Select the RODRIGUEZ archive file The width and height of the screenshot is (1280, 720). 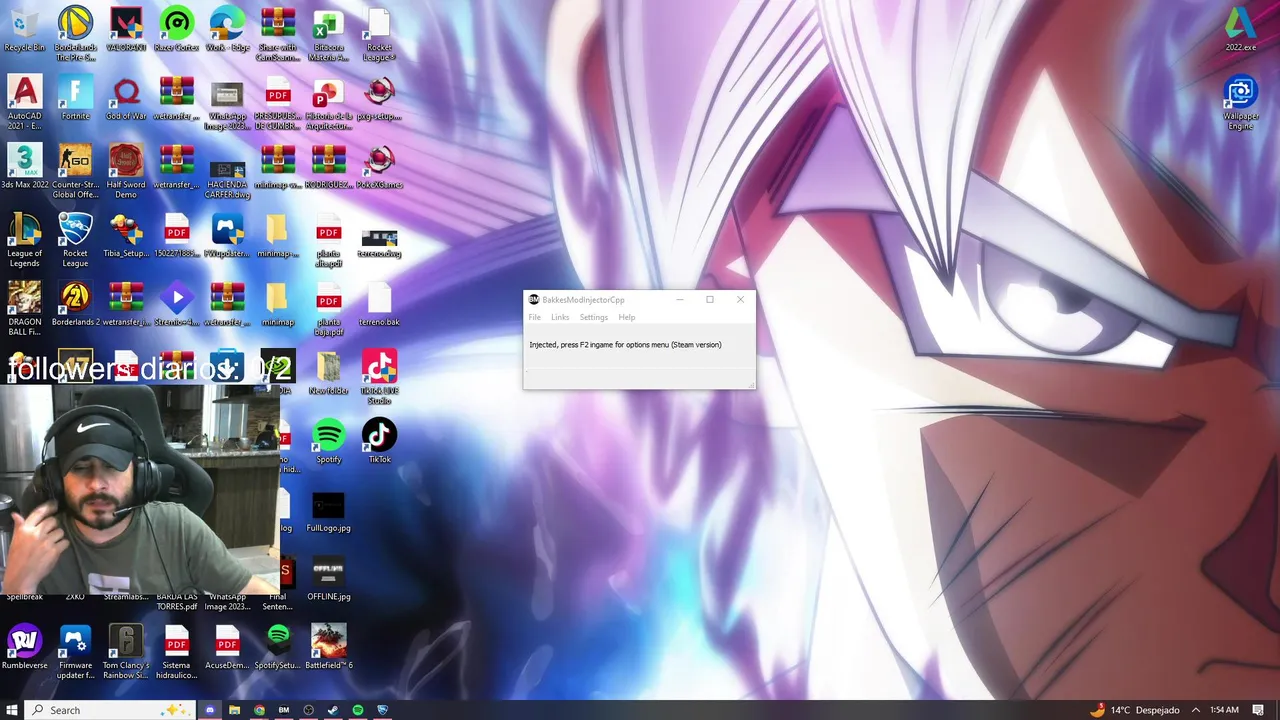click(x=328, y=166)
